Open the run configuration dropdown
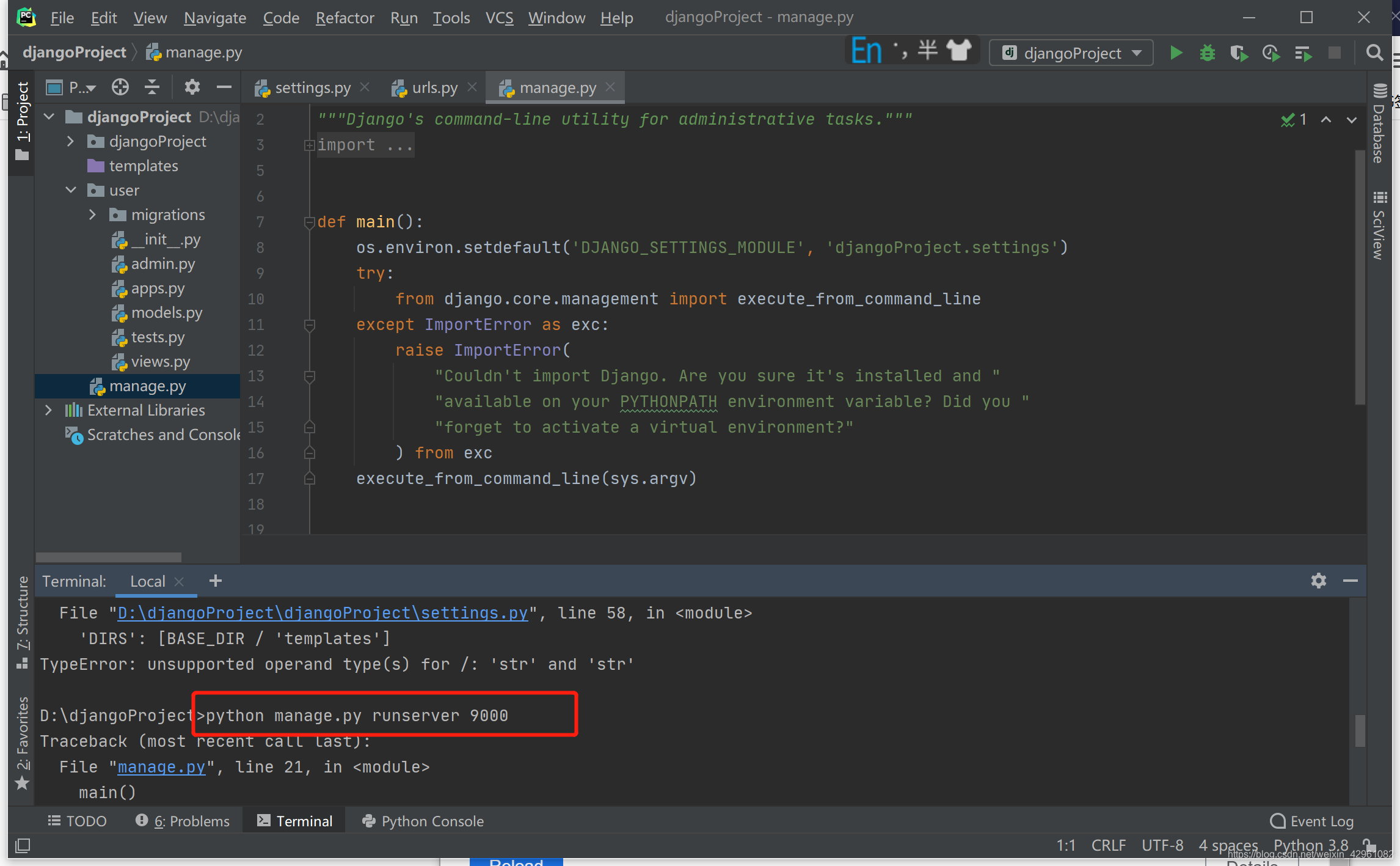 click(x=1071, y=53)
